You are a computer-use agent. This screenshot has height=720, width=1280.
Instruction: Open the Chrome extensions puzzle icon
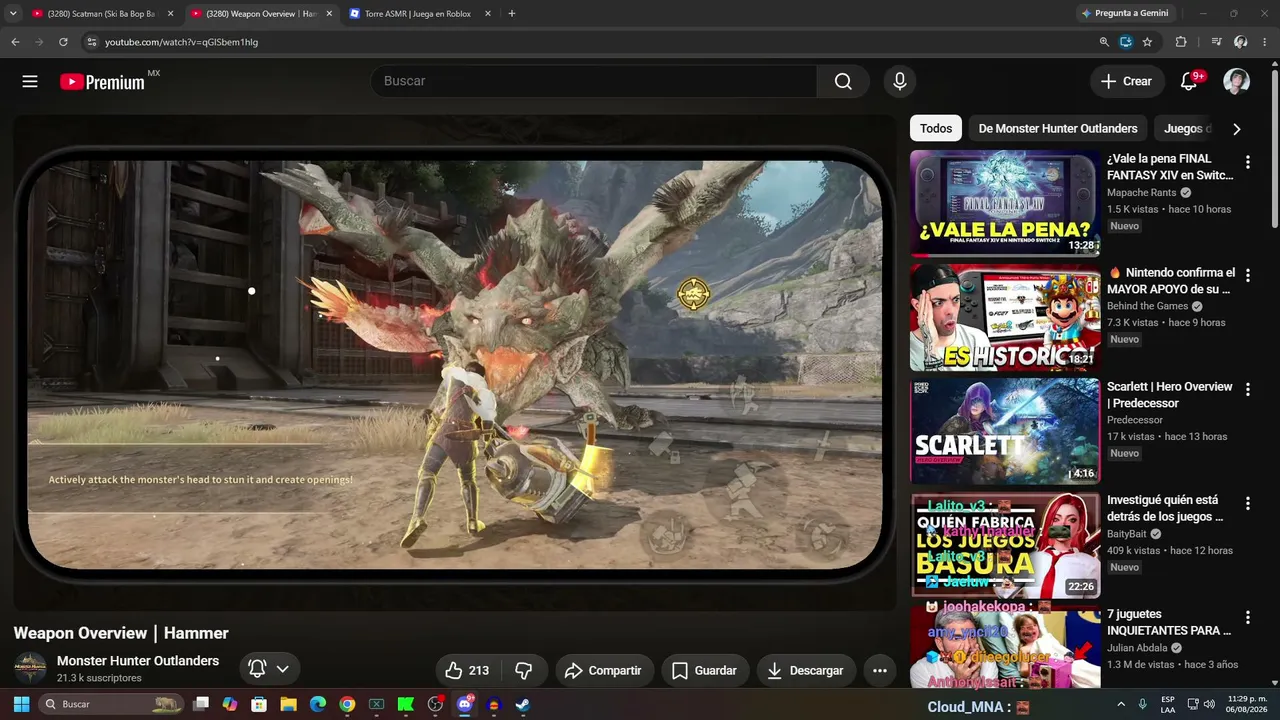pyautogui.click(x=1181, y=42)
